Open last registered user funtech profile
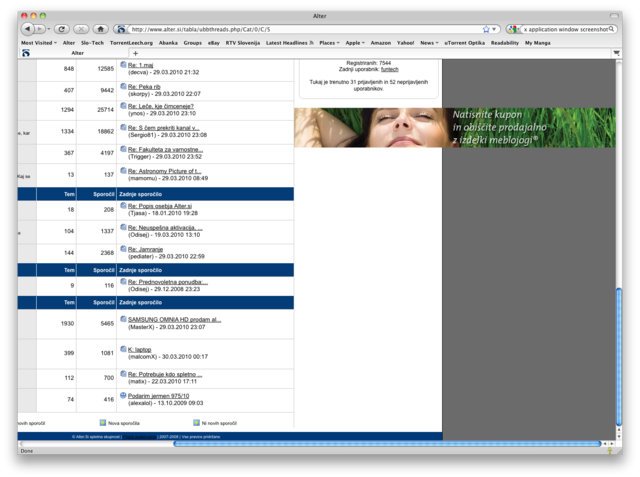This screenshot has width=640, height=477. tap(389, 69)
